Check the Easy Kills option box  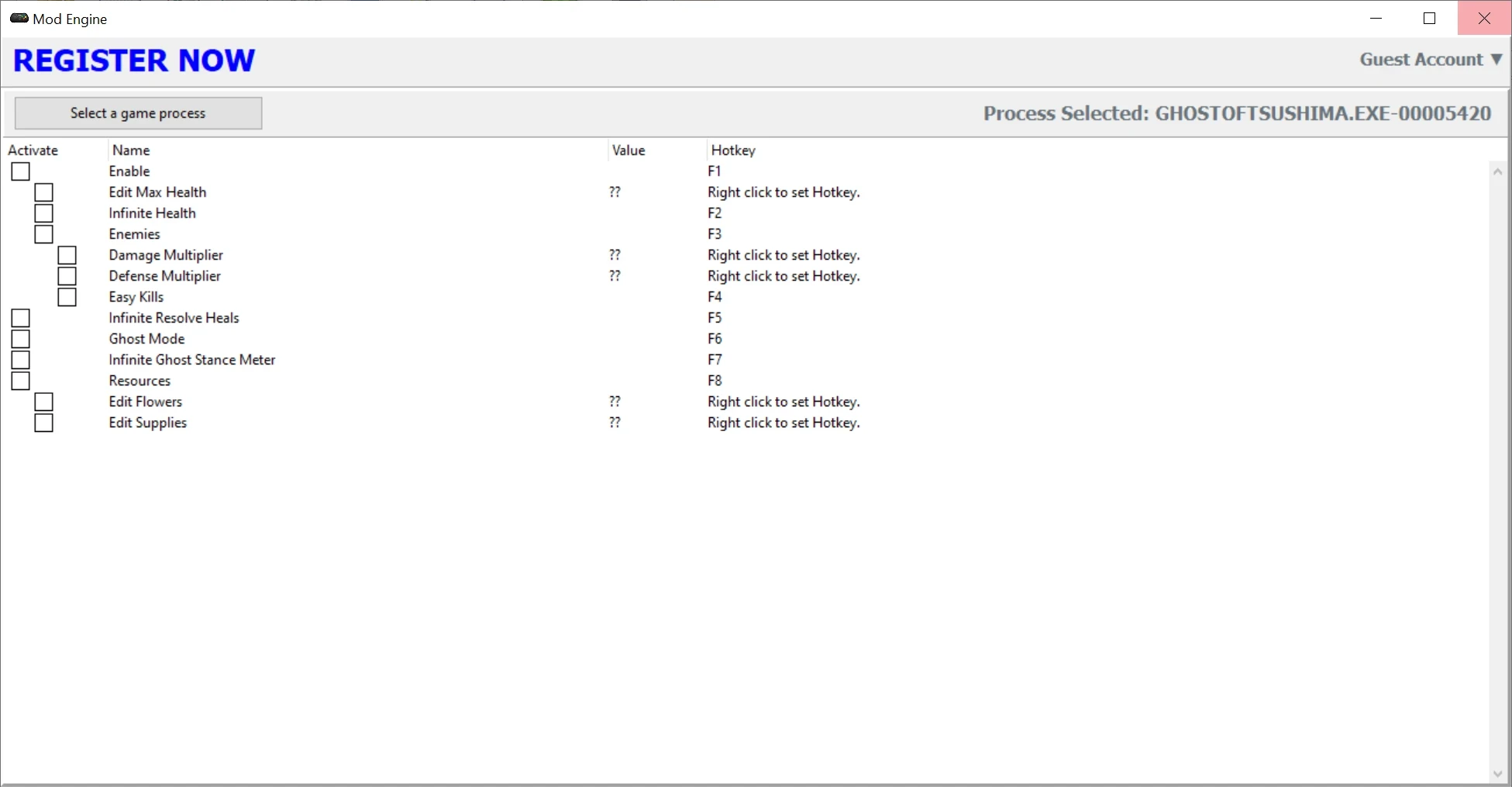click(x=67, y=297)
